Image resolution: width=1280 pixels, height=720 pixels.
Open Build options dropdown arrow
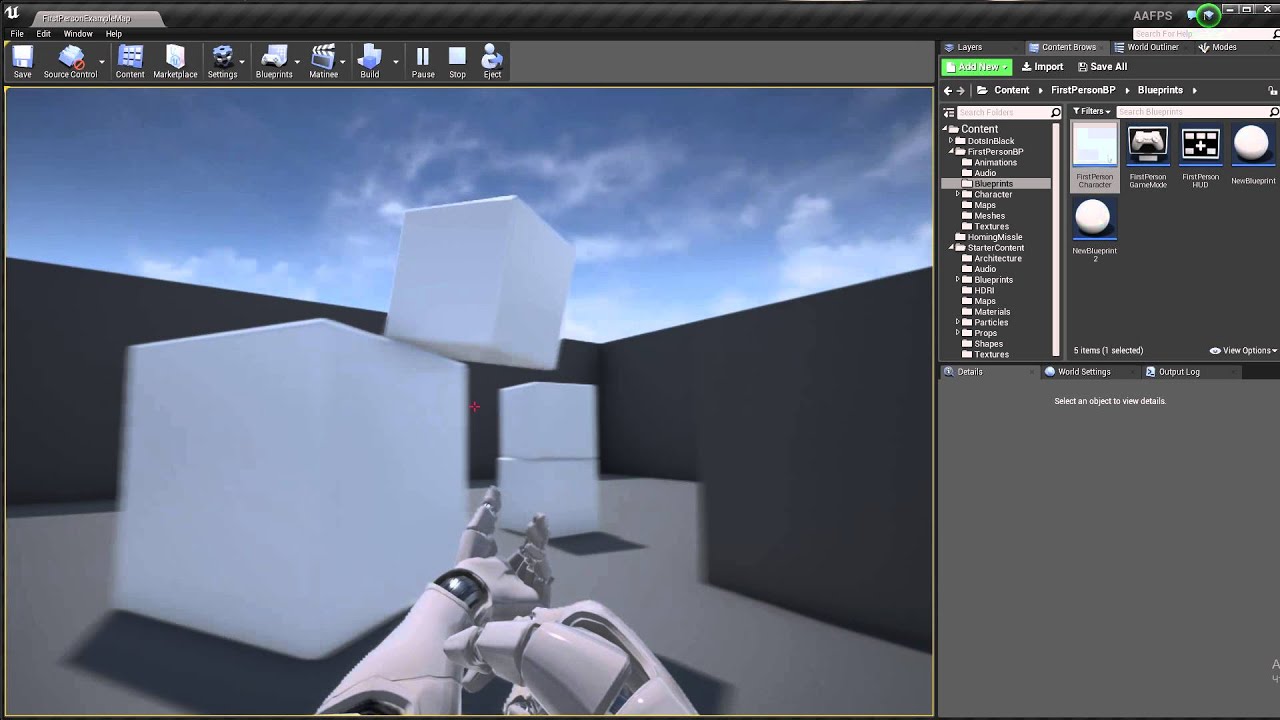[x=396, y=61]
